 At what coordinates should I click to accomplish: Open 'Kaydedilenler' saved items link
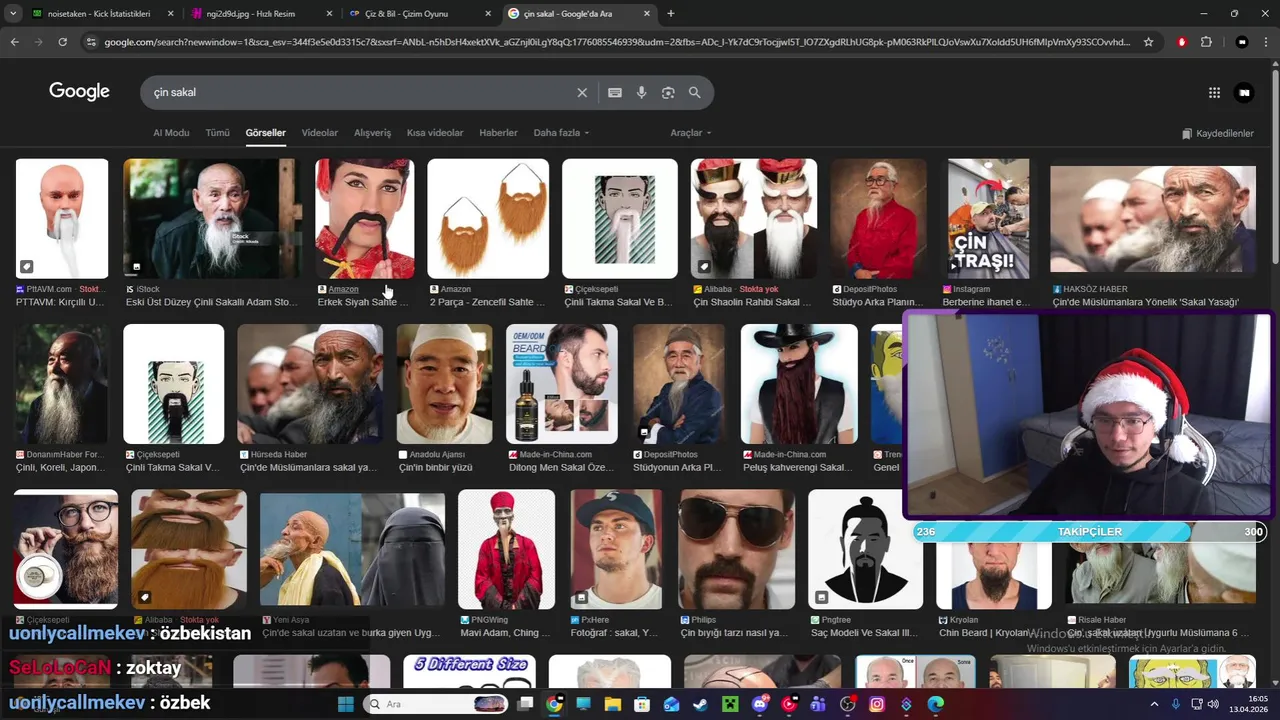point(1217,133)
